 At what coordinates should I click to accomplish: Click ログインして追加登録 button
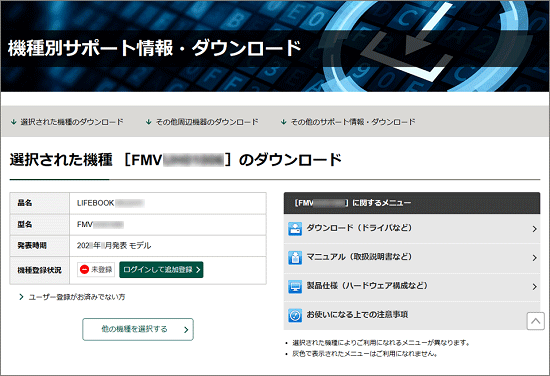[x=161, y=269]
